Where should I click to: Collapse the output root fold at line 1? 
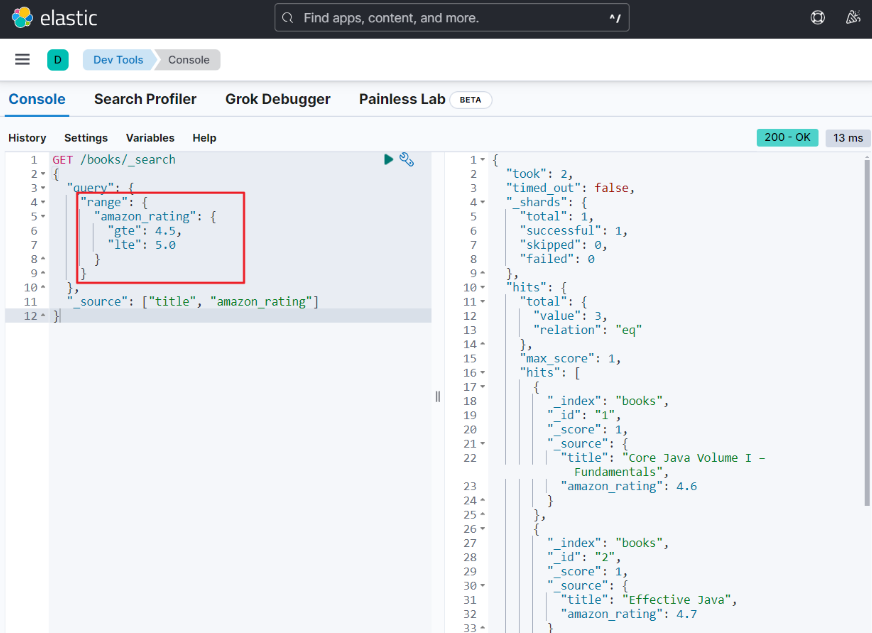tap(483, 160)
